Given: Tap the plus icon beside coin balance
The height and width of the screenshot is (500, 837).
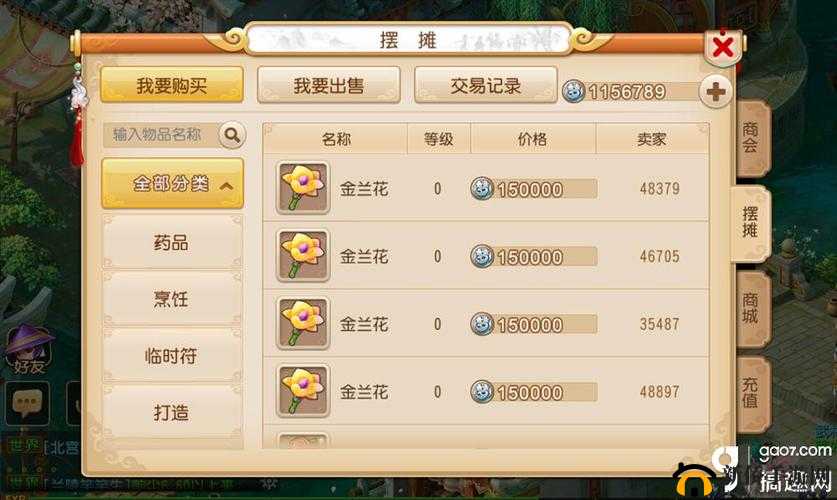Looking at the screenshot, I should coord(715,92).
